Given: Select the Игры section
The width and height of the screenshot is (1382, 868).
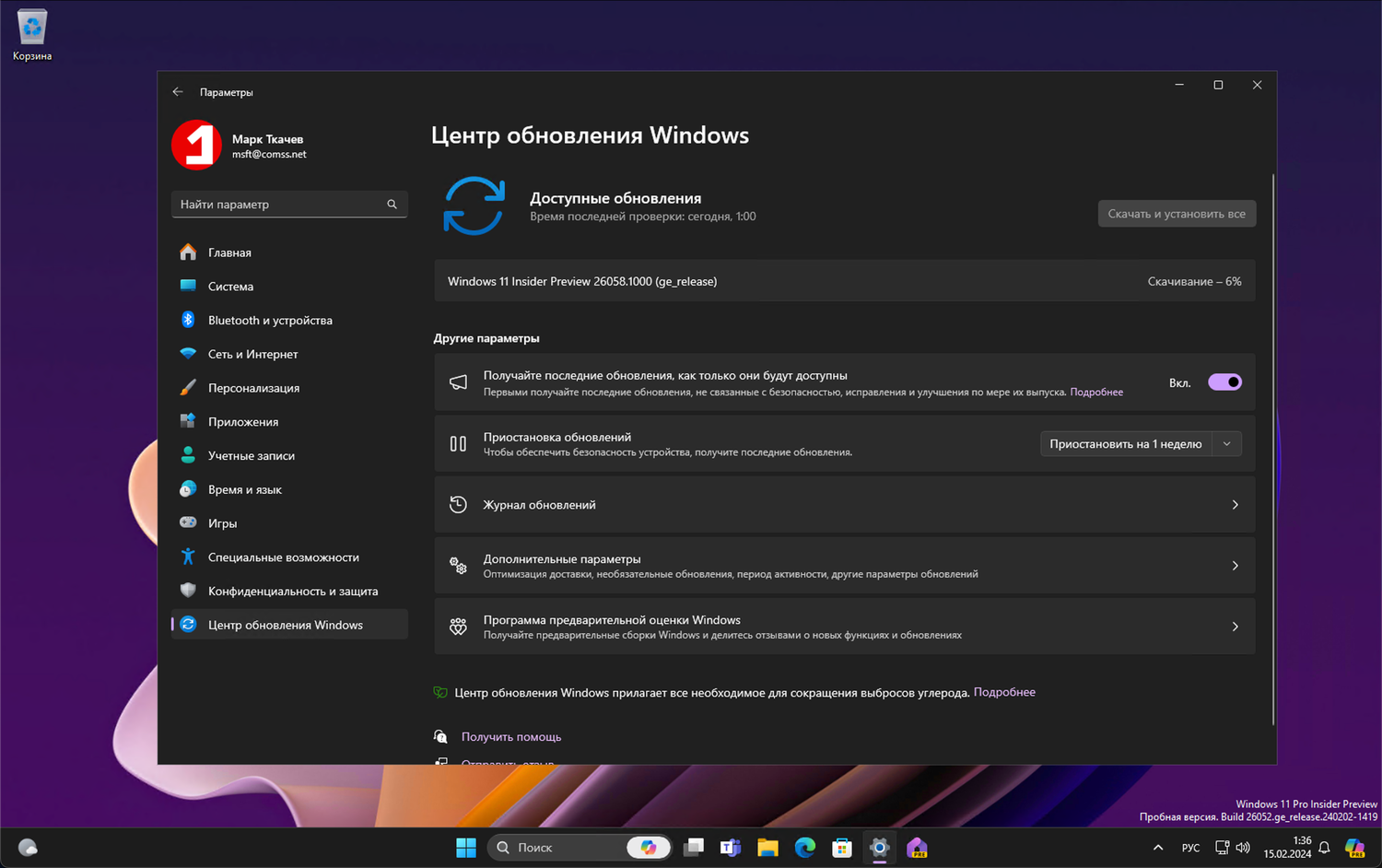Looking at the screenshot, I should tap(221, 522).
